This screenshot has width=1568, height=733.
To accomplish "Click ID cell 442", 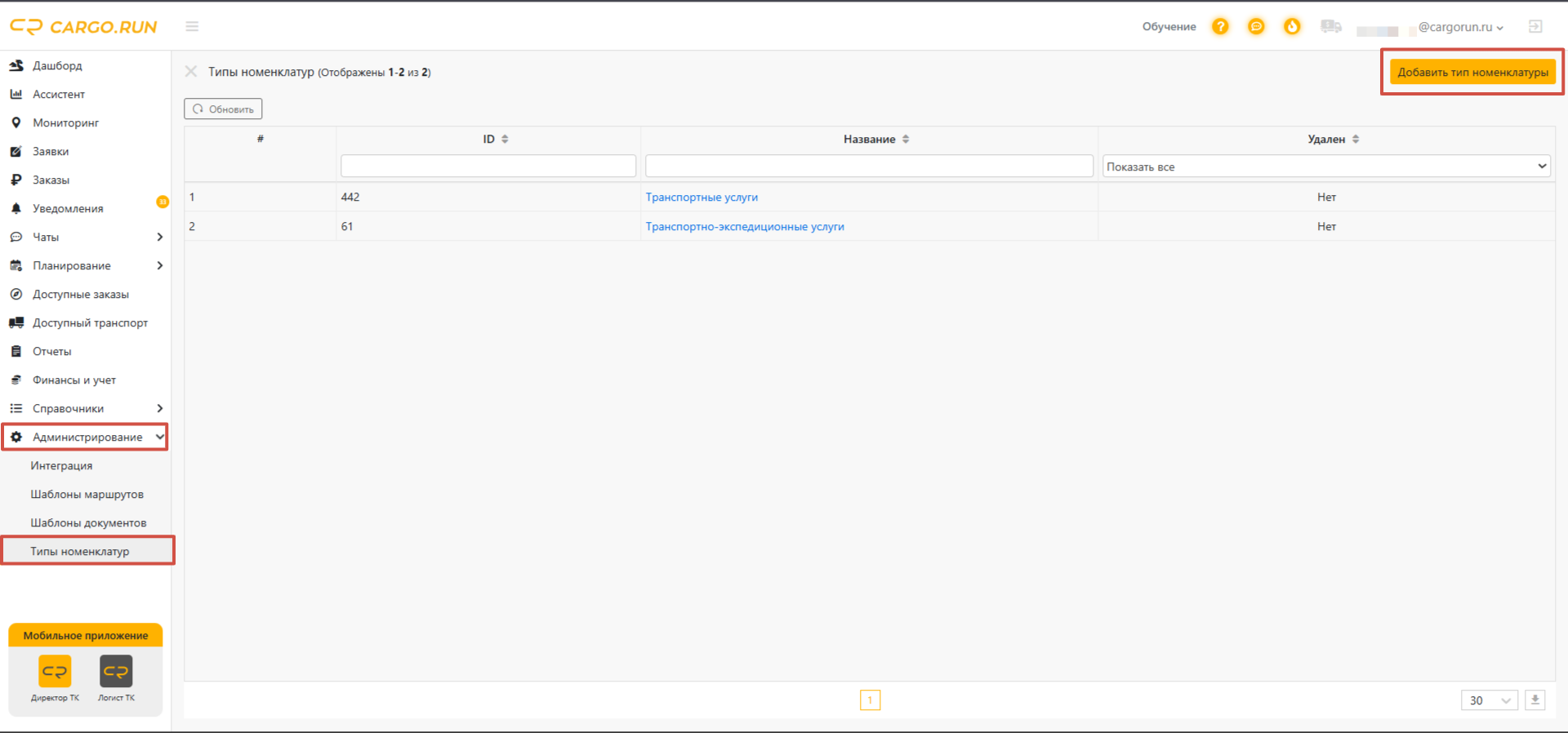I will point(350,197).
